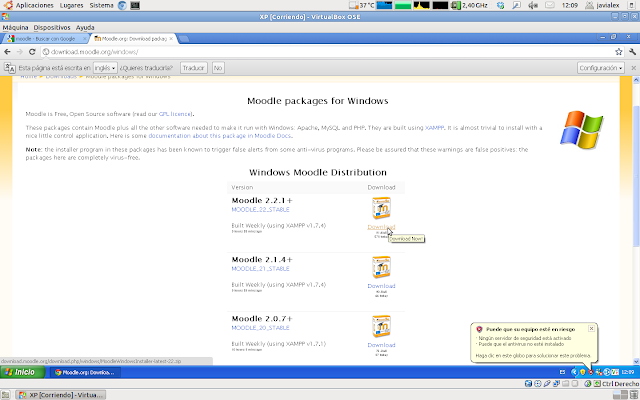Select the Moodle.org taskbar button in XP

pos(85,372)
